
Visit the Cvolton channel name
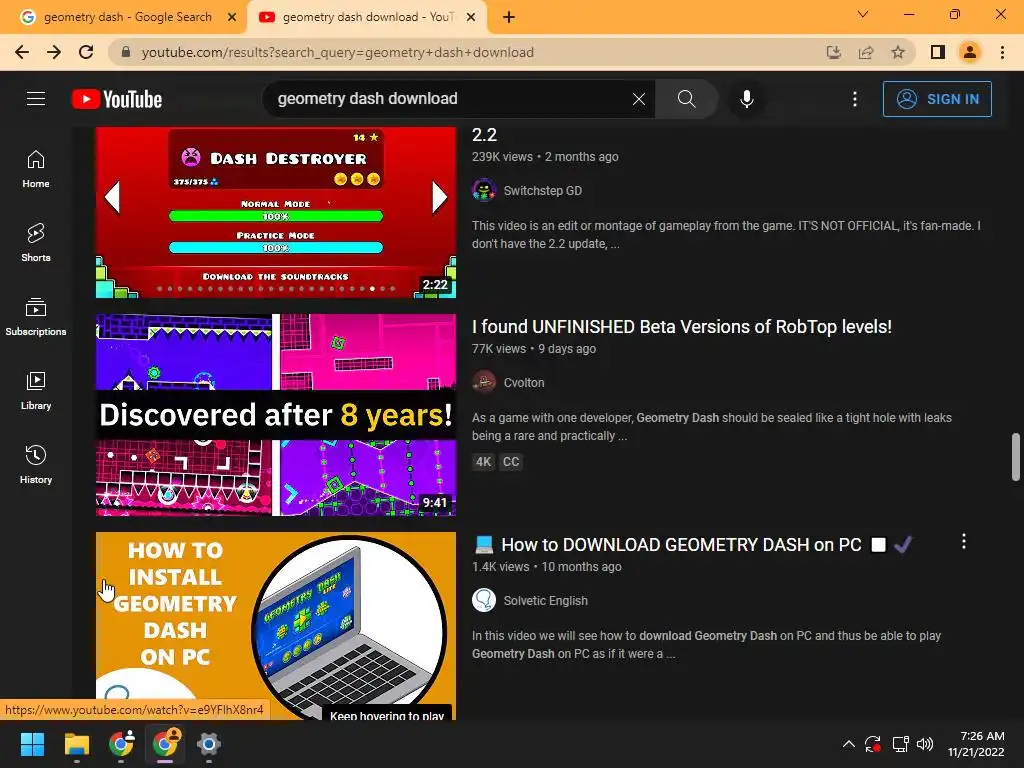pos(524,383)
